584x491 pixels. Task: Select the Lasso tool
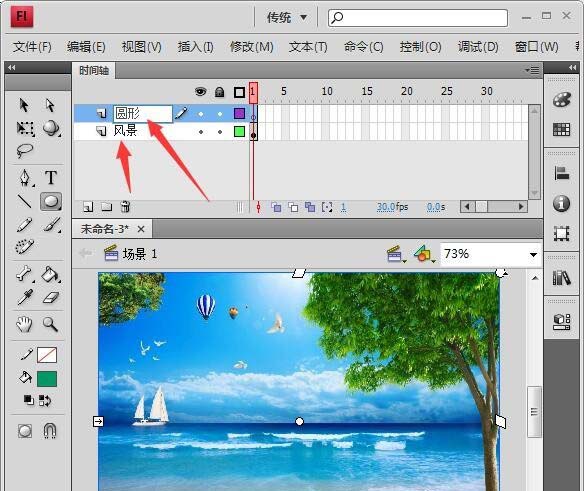25,151
